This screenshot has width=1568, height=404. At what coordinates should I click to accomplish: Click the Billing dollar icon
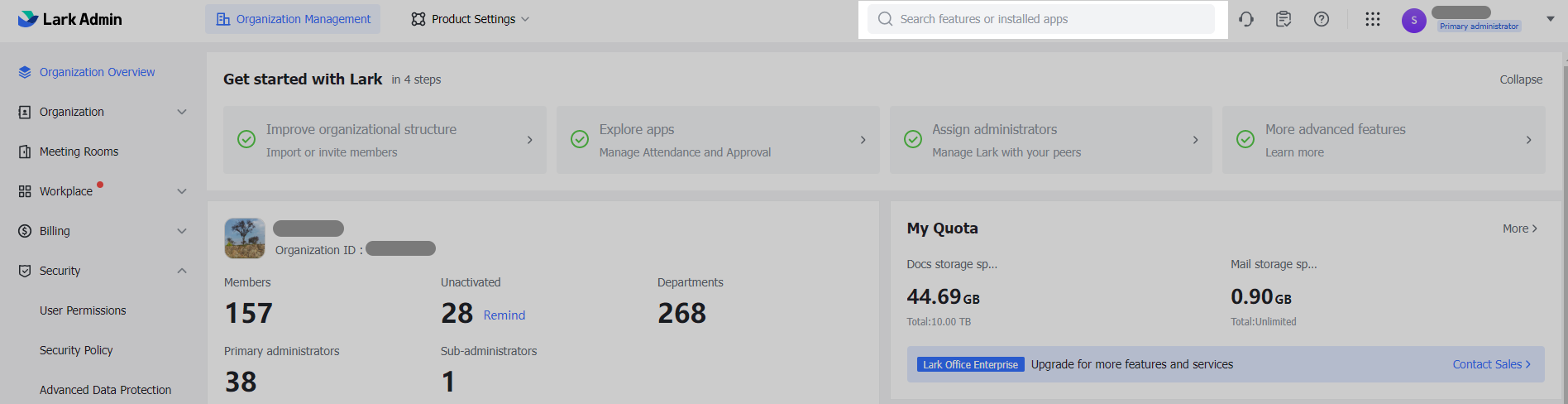click(x=25, y=231)
